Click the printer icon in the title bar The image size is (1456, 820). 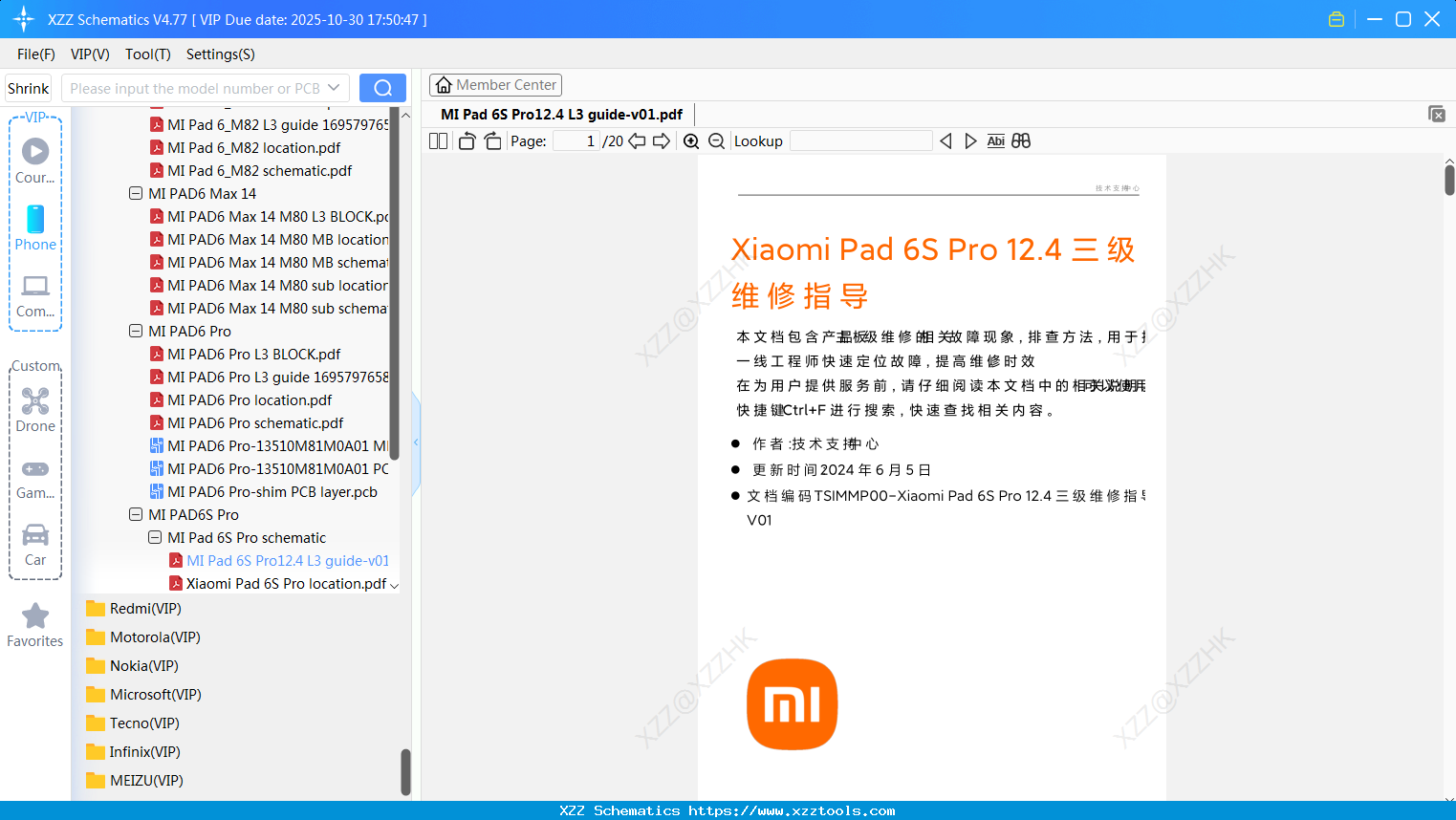point(1336,18)
